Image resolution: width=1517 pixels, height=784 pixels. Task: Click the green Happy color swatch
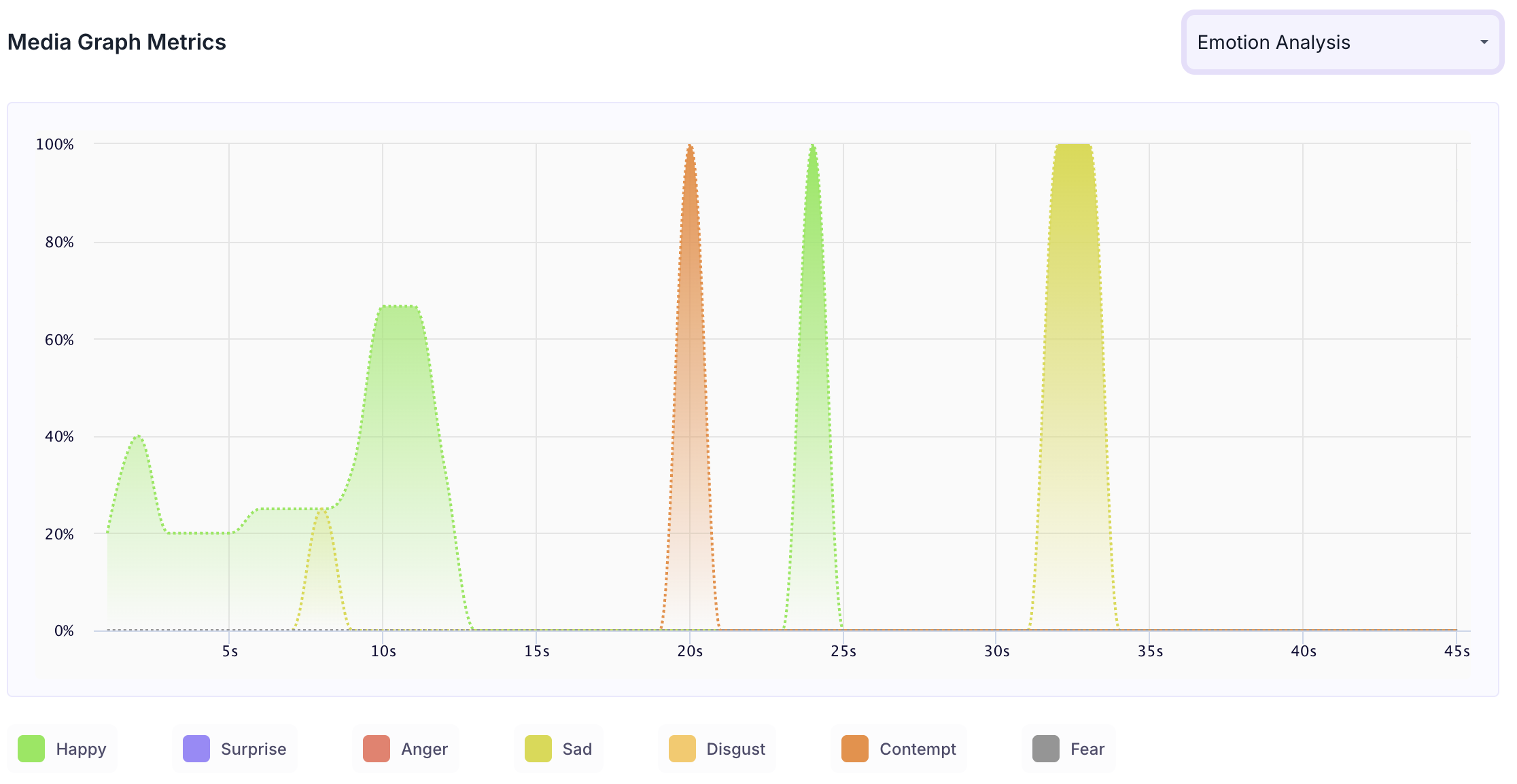click(31, 749)
